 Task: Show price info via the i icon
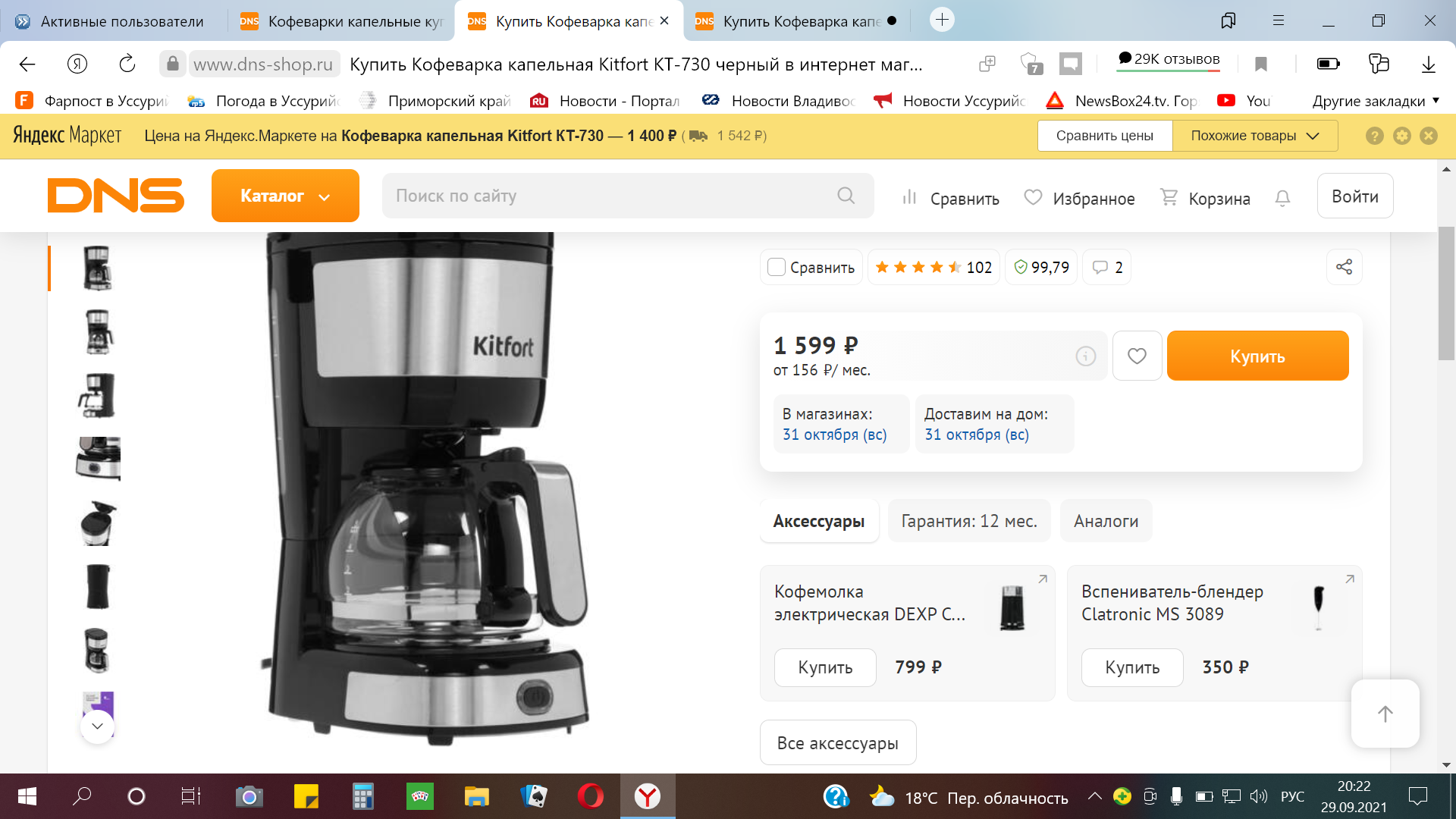coord(1086,356)
